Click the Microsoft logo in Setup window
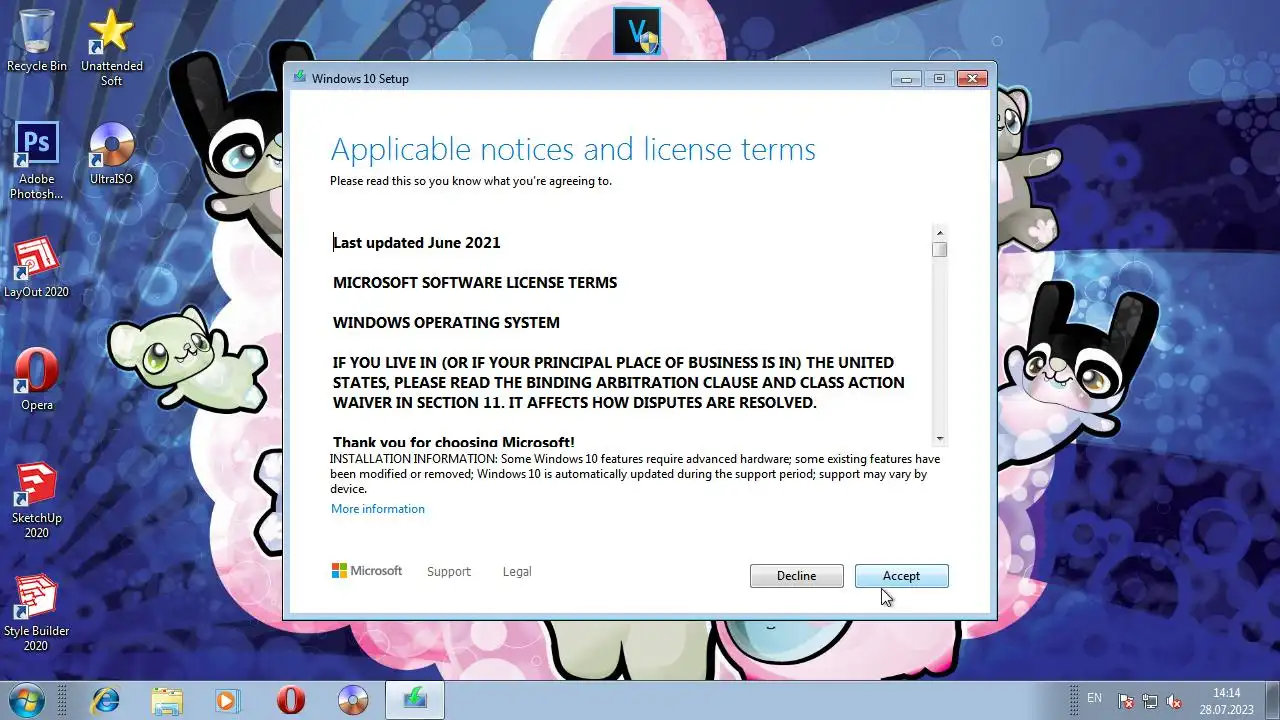The height and width of the screenshot is (720, 1280). click(x=367, y=571)
